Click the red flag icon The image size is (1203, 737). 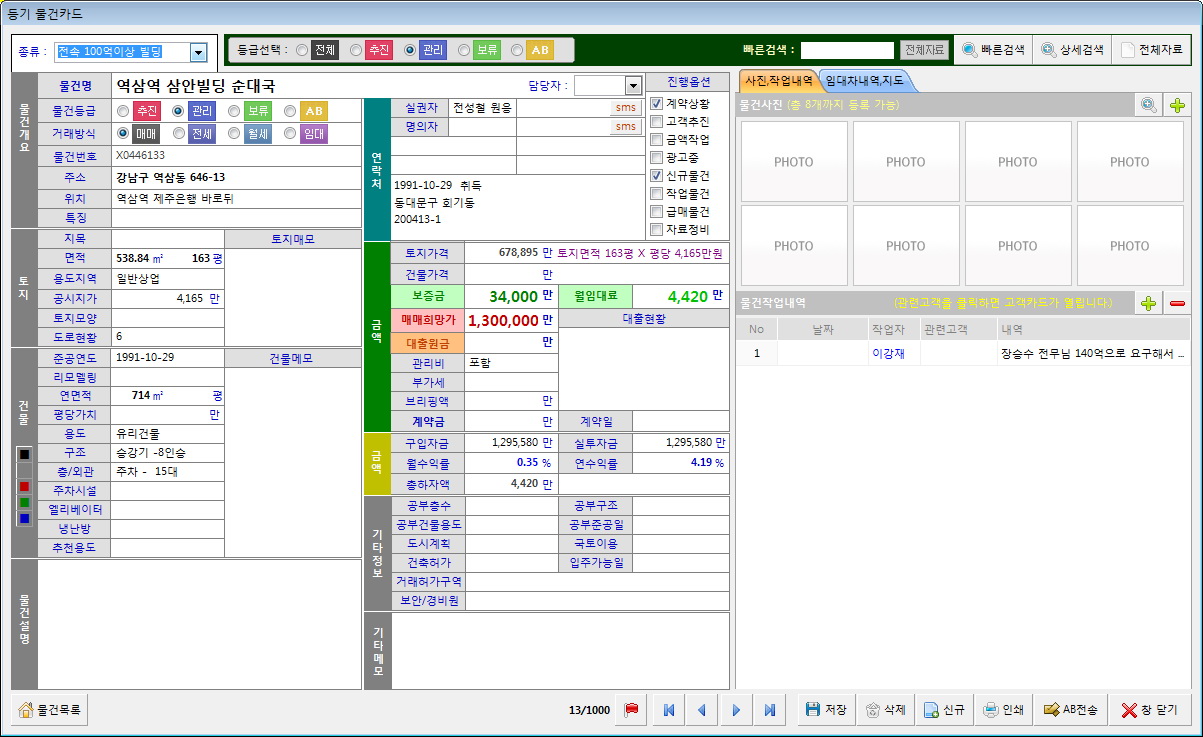click(631, 710)
